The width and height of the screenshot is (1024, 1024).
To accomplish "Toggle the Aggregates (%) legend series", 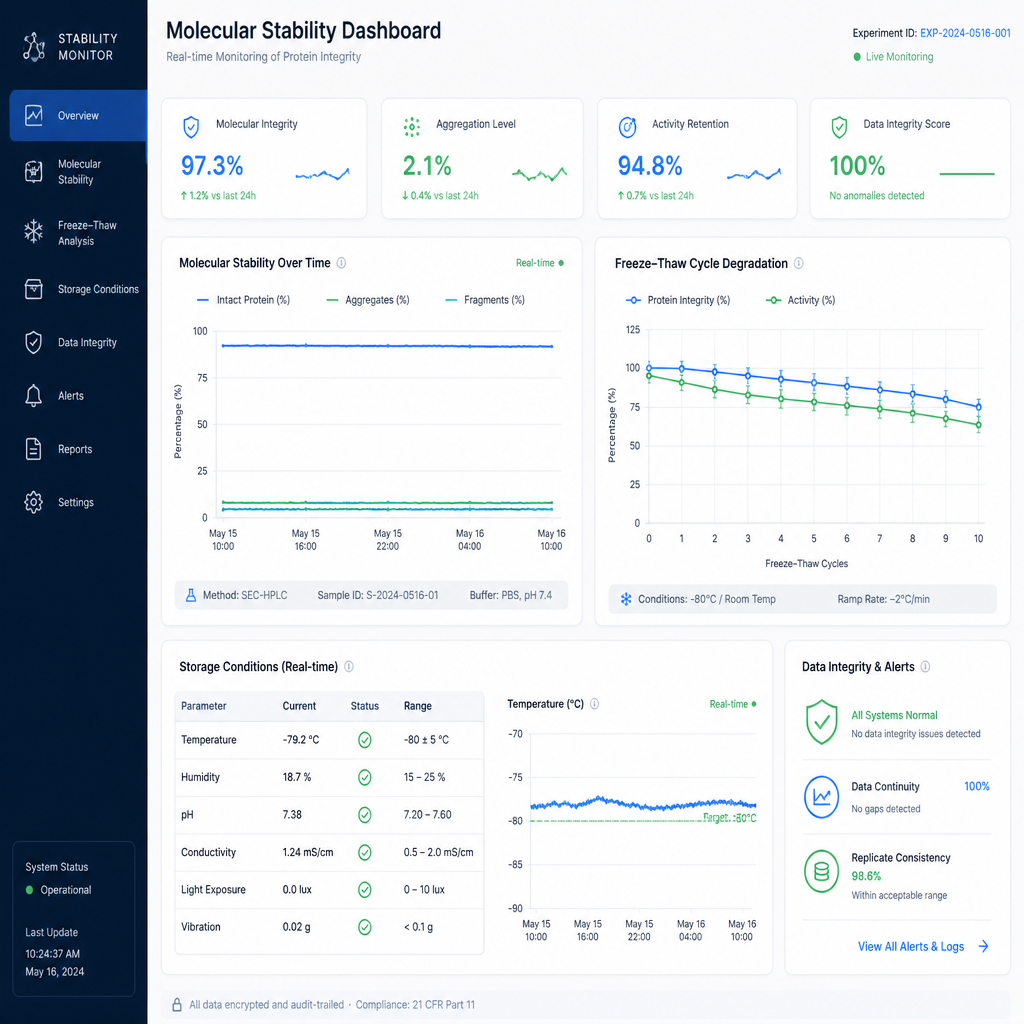I will coord(368,300).
